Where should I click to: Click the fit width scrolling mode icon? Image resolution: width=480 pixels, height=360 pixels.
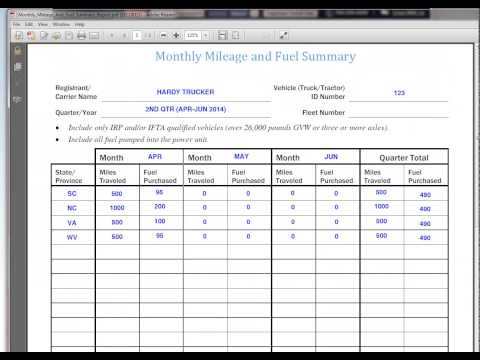[x=222, y=36]
